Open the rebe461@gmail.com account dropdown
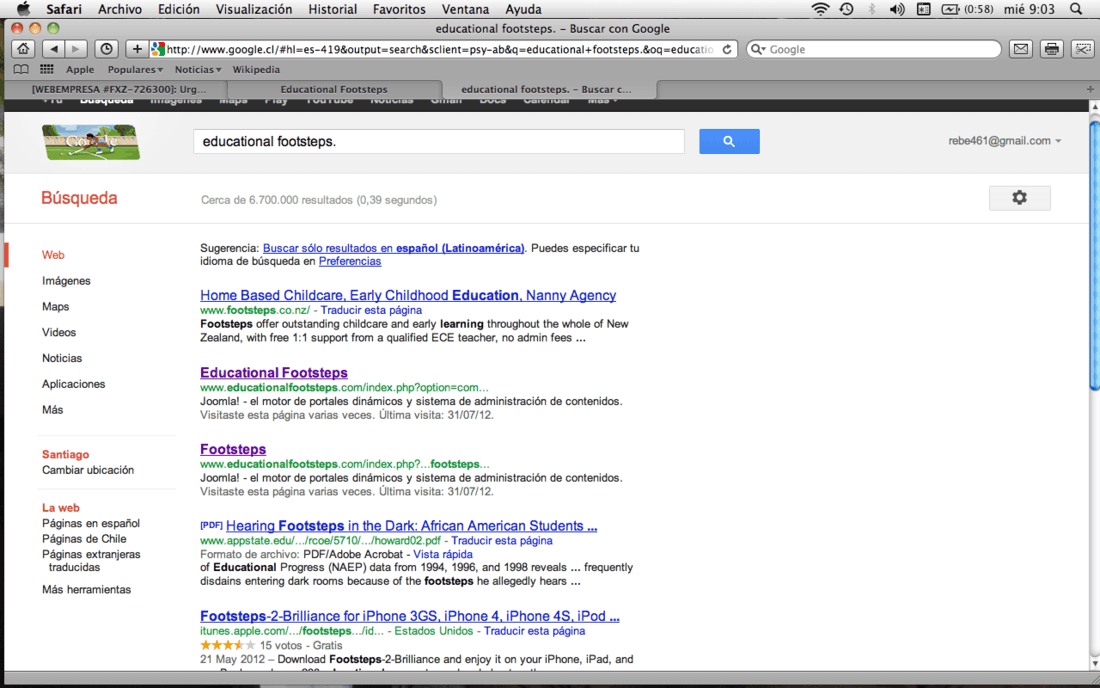 [1005, 141]
